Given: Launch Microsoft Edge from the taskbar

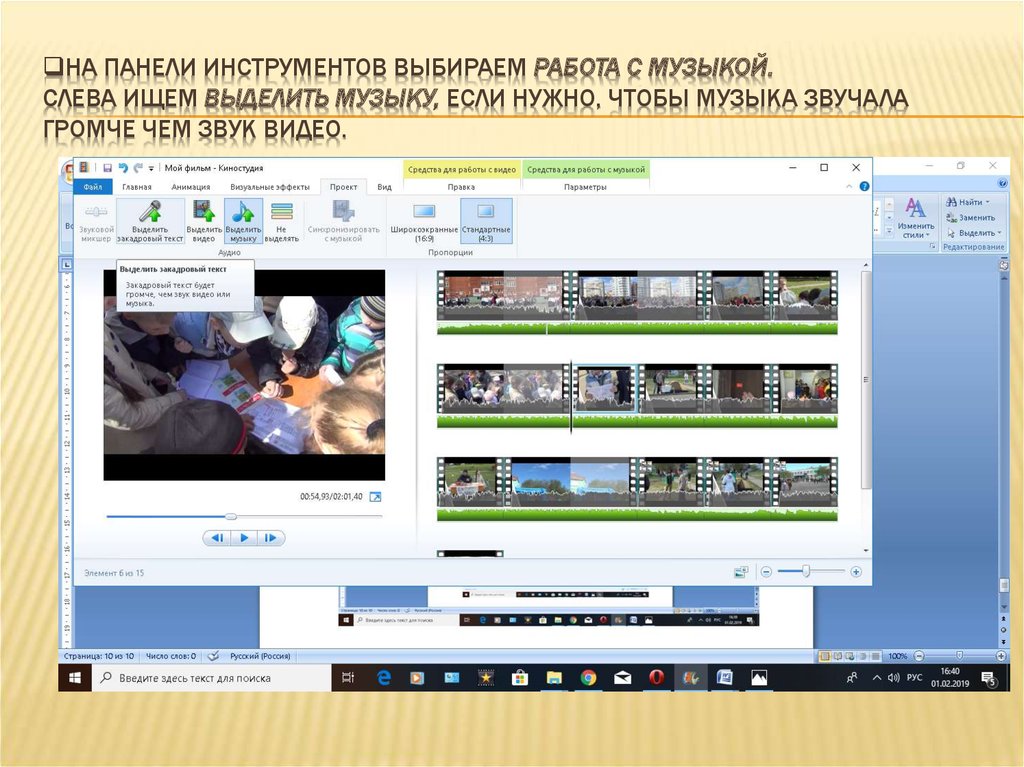Looking at the screenshot, I should tap(383, 678).
